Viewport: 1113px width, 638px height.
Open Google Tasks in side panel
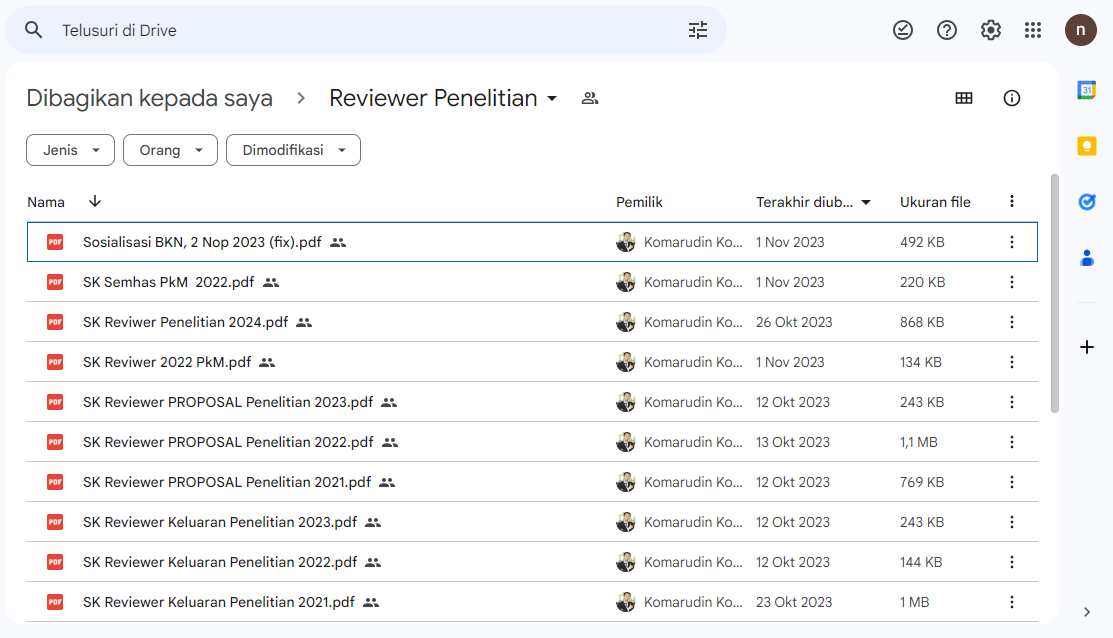coord(1087,202)
